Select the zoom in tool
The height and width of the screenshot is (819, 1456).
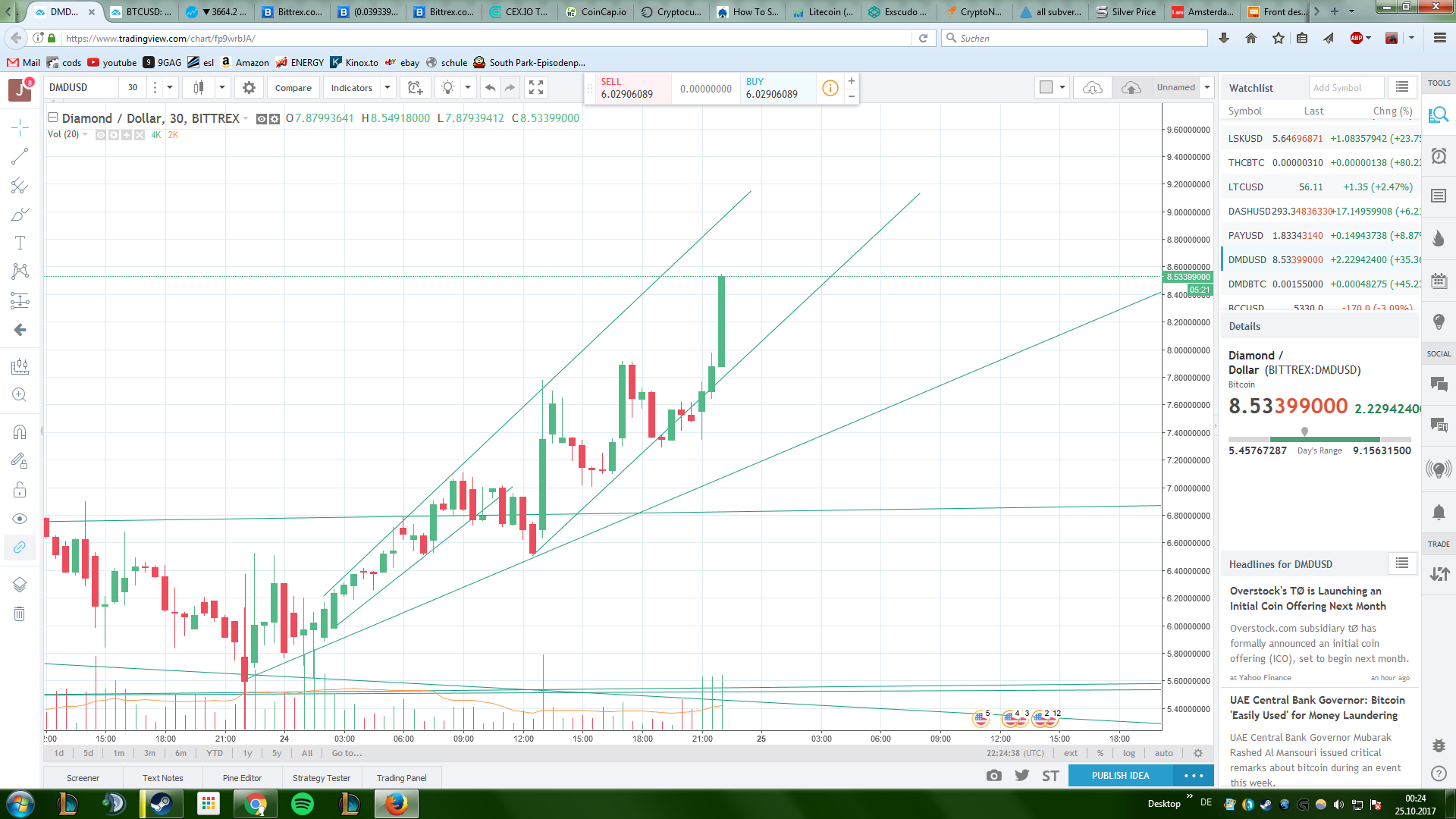point(20,395)
